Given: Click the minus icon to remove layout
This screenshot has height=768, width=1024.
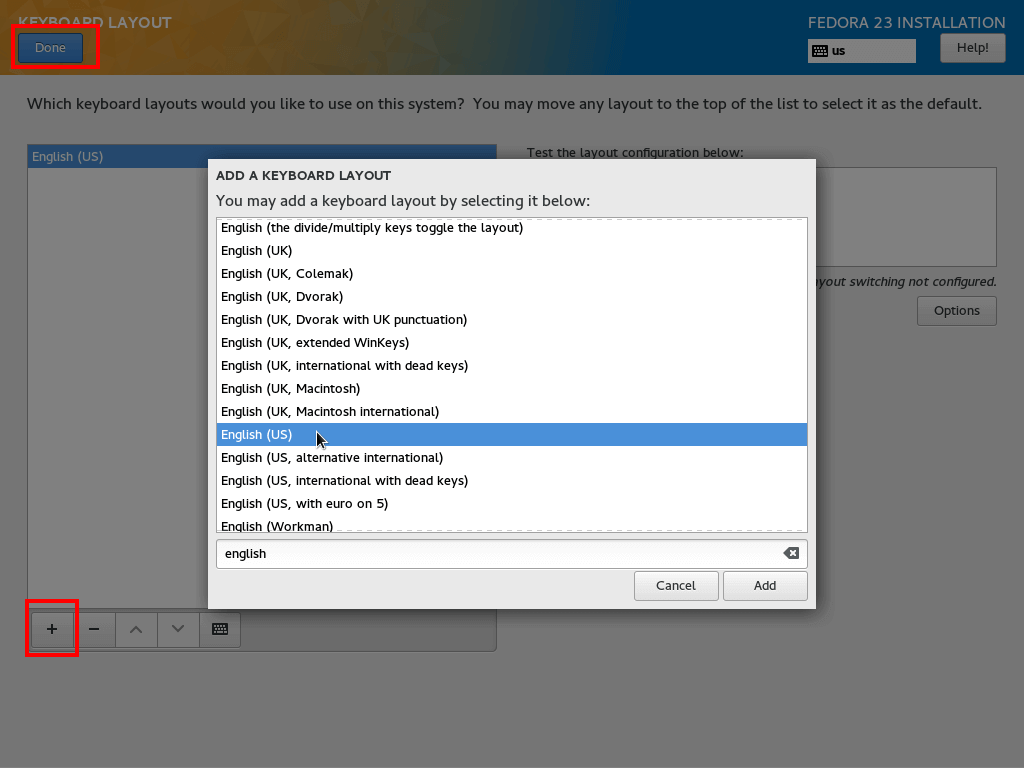Looking at the screenshot, I should click(94, 629).
